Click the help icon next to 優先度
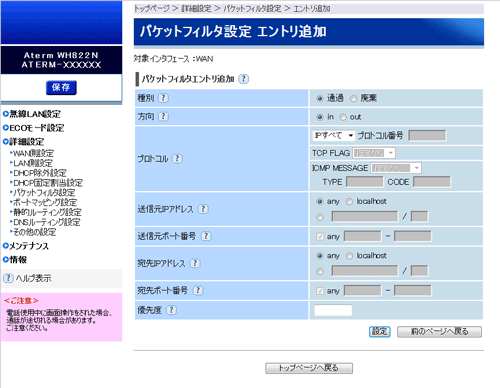This screenshot has width=500, height=388. (x=171, y=310)
